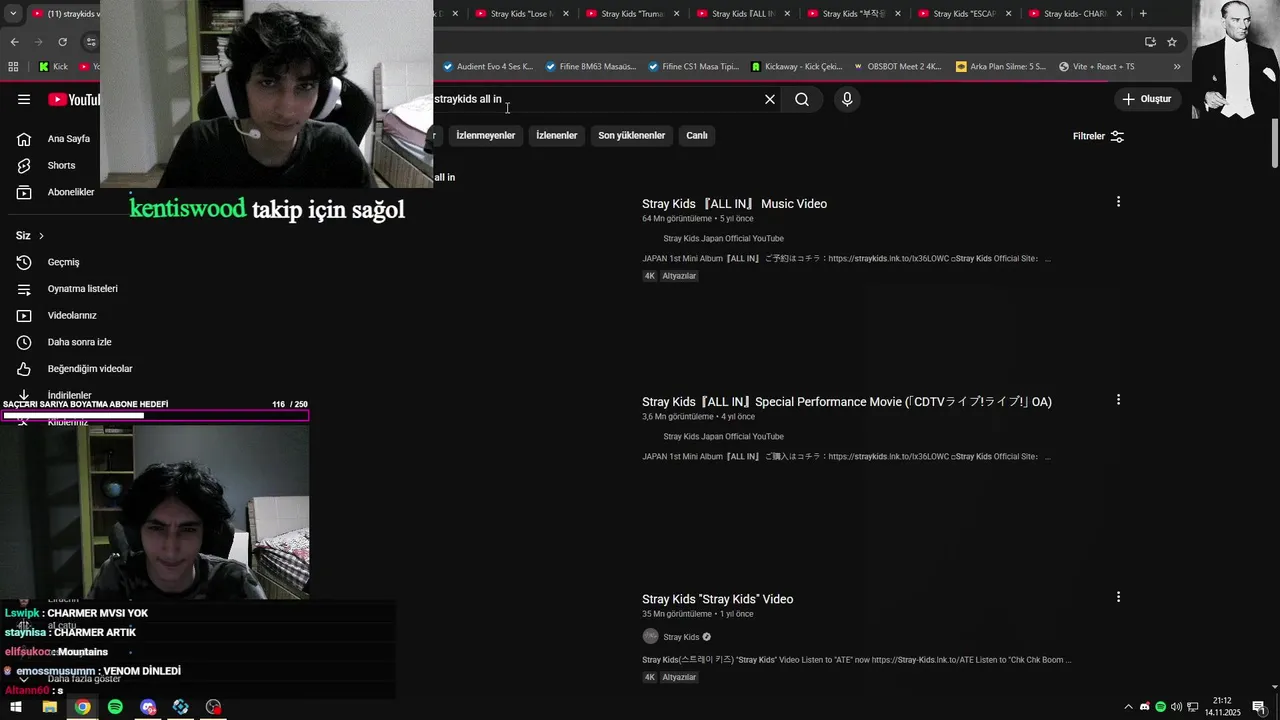Screen dimensions: 1280x720
Task: Open Oynatma listeleri playlists
Action: [68, 289]
